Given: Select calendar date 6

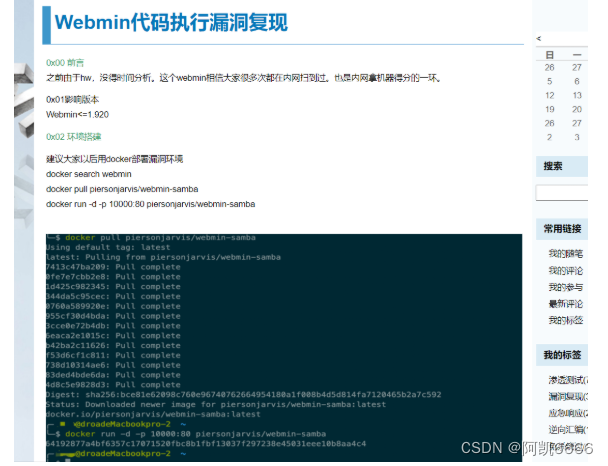Looking at the screenshot, I should click(x=577, y=81).
